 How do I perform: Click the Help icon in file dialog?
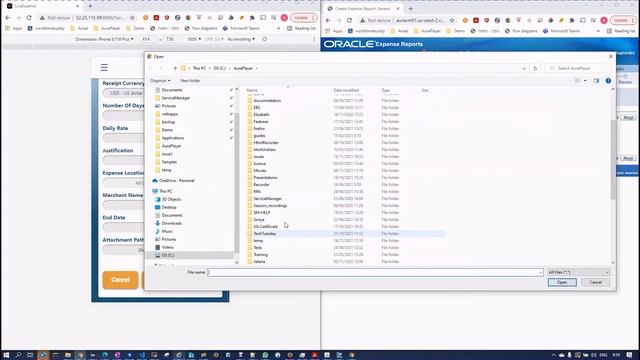coord(608,81)
